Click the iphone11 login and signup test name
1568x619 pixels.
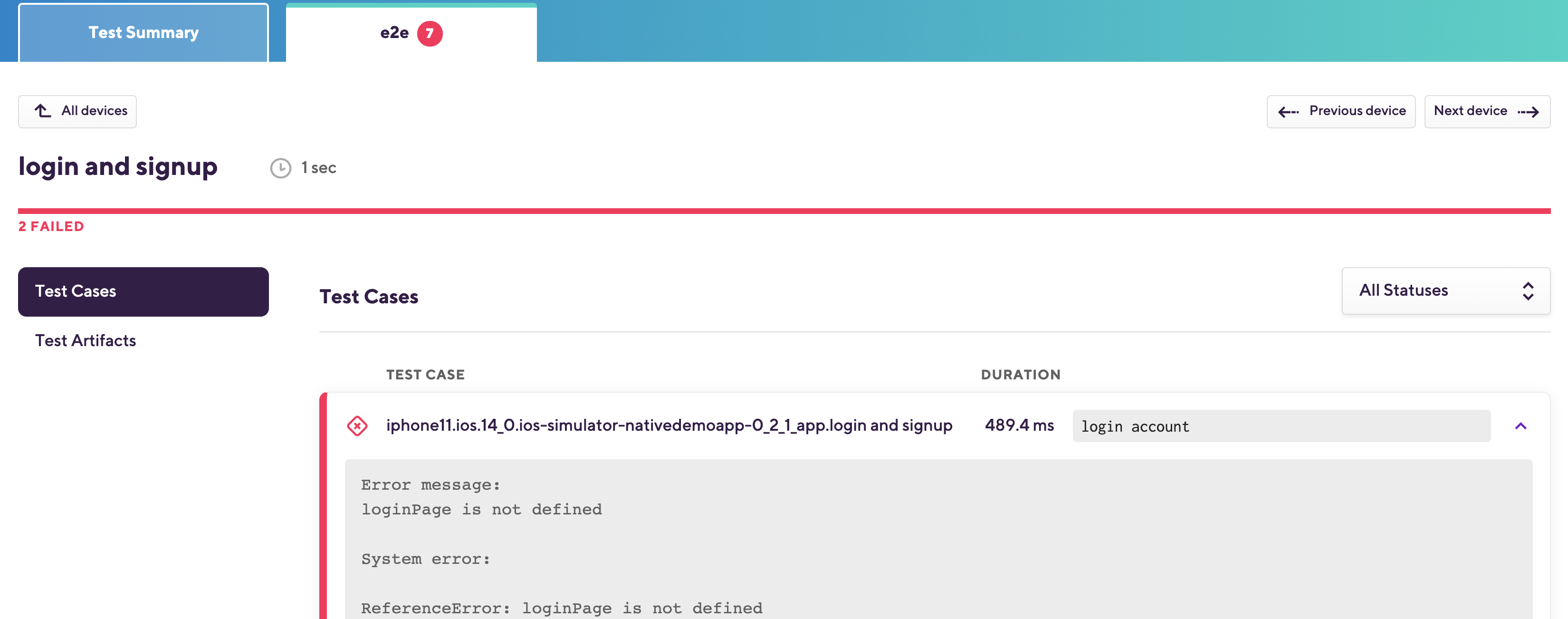pos(669,425)
